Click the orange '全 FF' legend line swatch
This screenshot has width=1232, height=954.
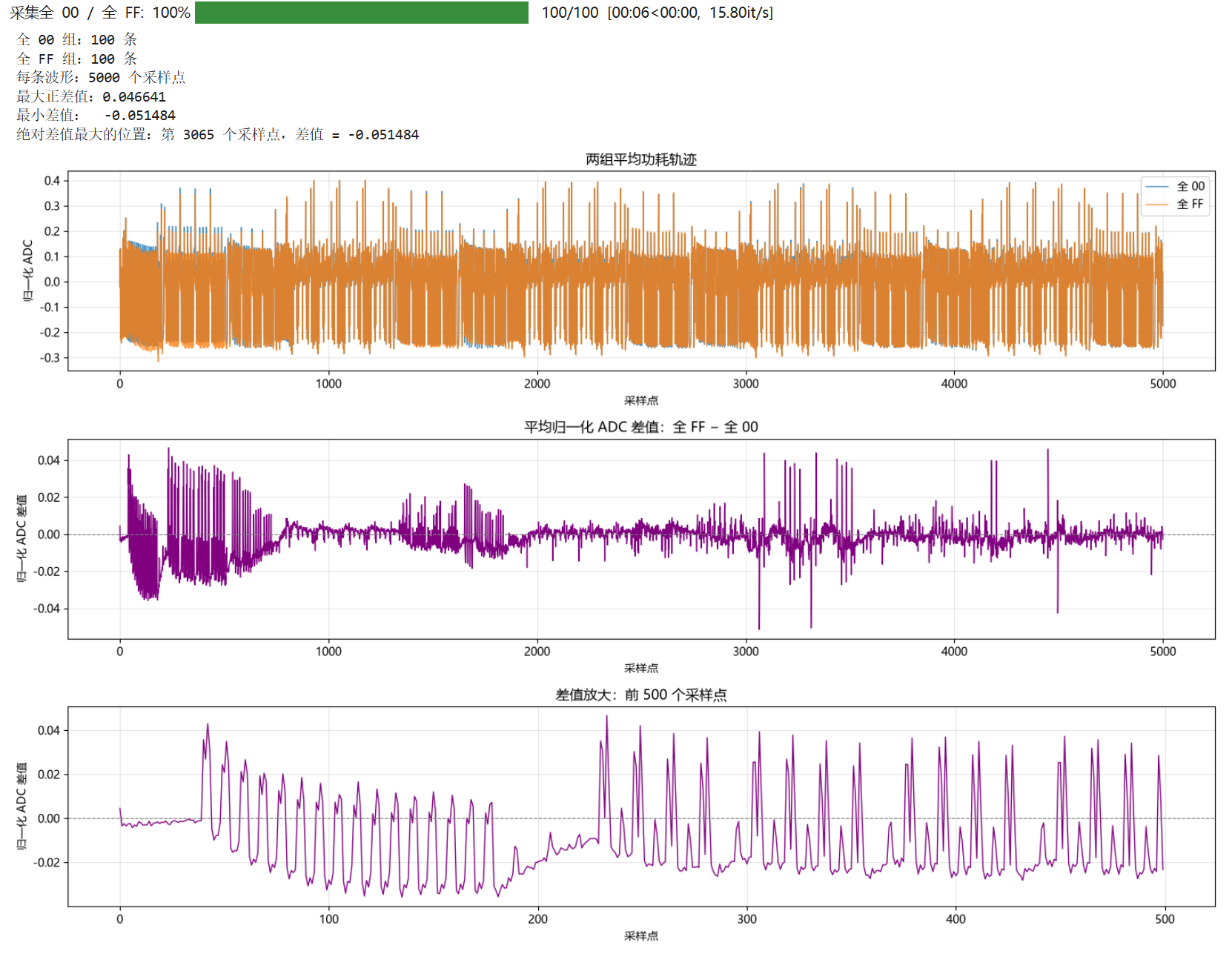click(1157, 205)
